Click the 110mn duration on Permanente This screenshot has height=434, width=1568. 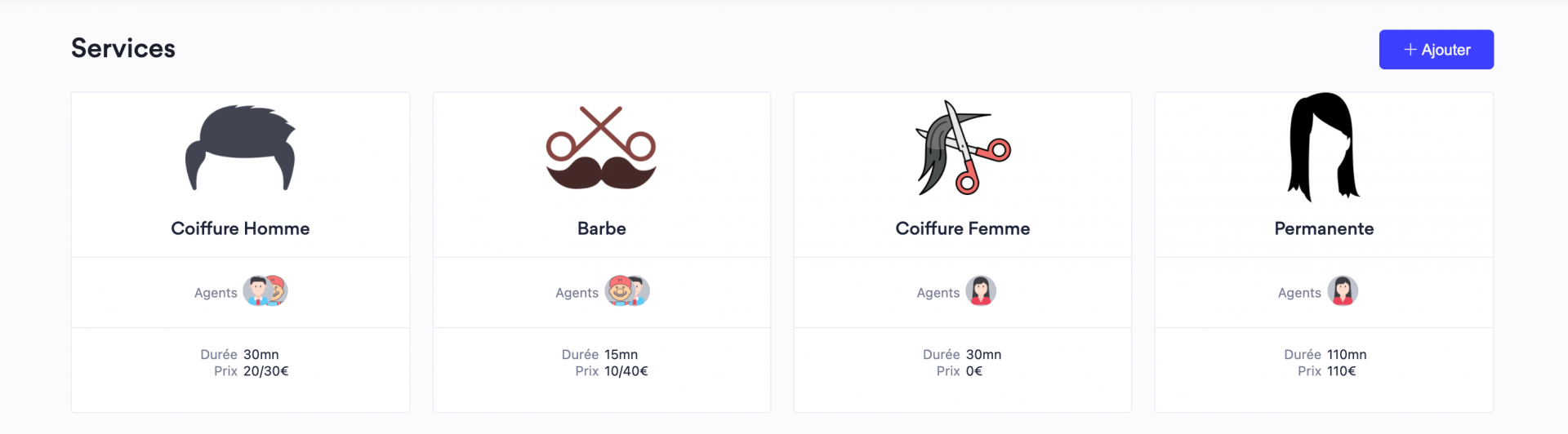1347,355
